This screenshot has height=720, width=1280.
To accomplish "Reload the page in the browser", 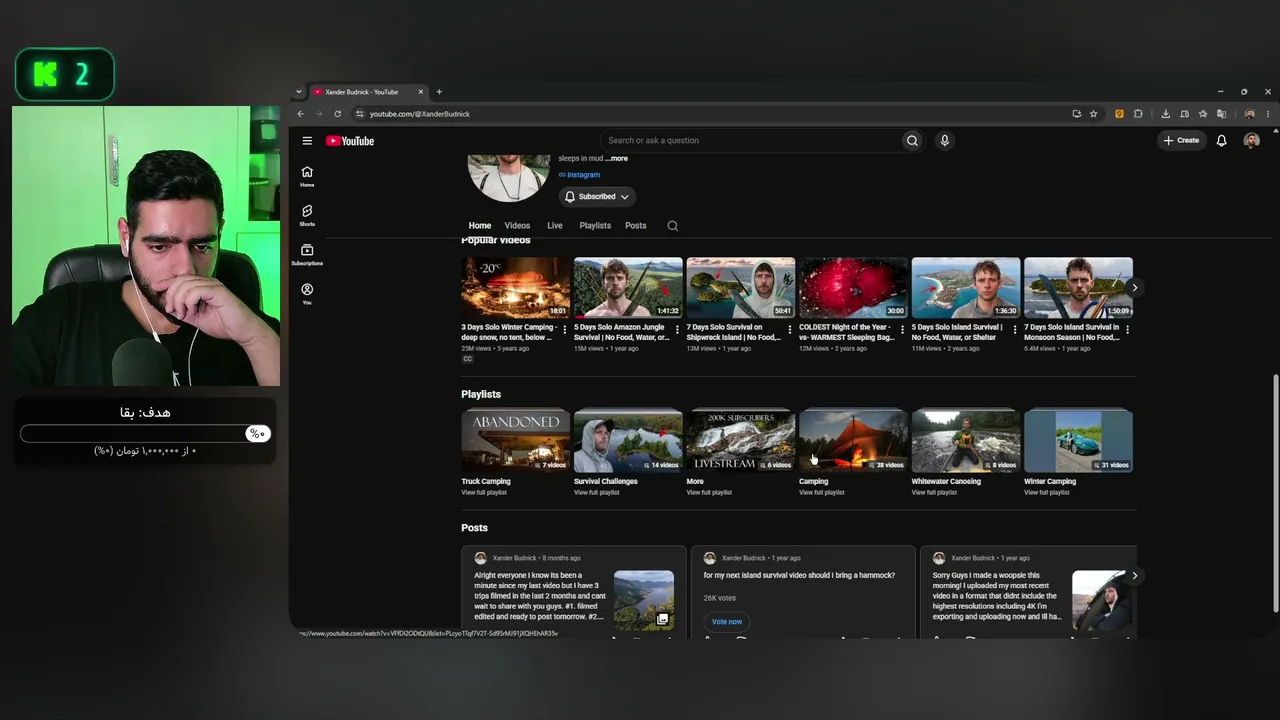I will click(338, 114).
